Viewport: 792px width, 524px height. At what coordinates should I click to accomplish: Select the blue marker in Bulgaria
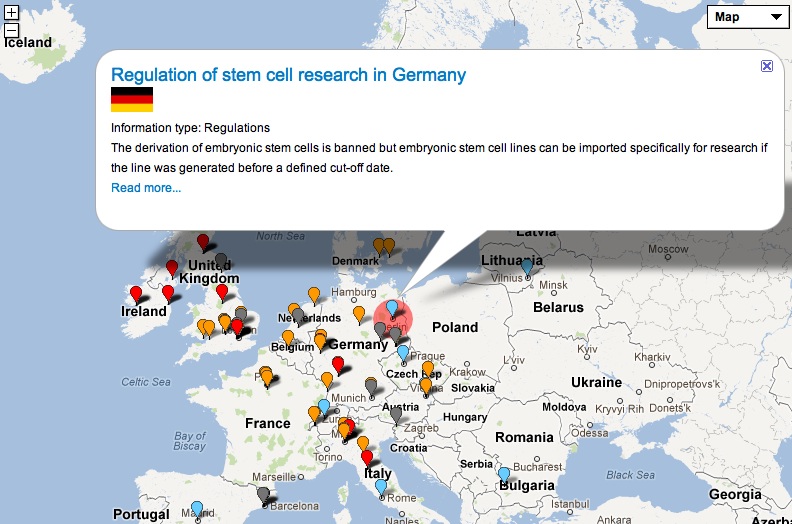click(x=505, y=474)
